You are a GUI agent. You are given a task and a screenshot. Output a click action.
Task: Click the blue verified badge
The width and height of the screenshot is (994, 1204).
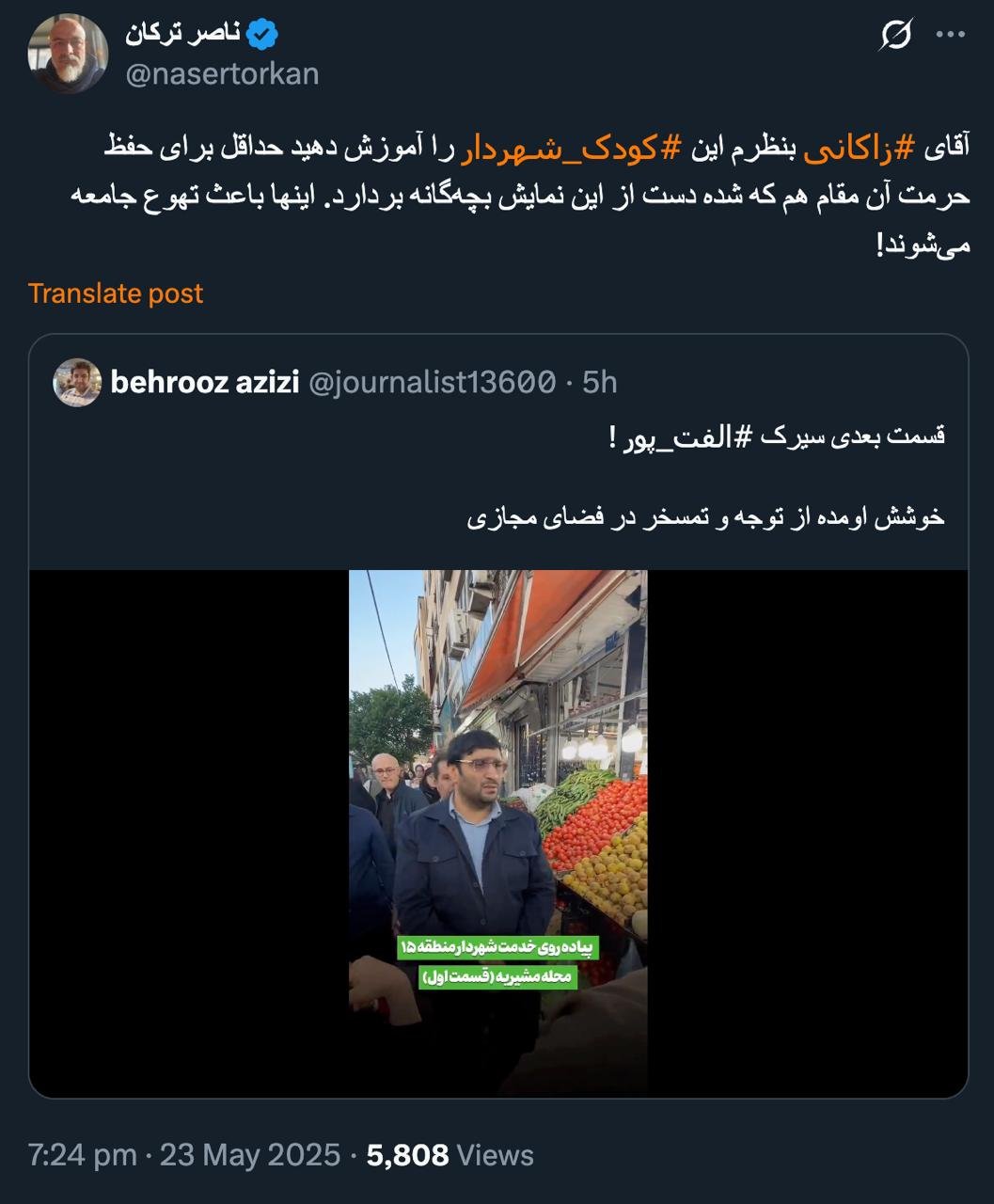coord(262,36)
